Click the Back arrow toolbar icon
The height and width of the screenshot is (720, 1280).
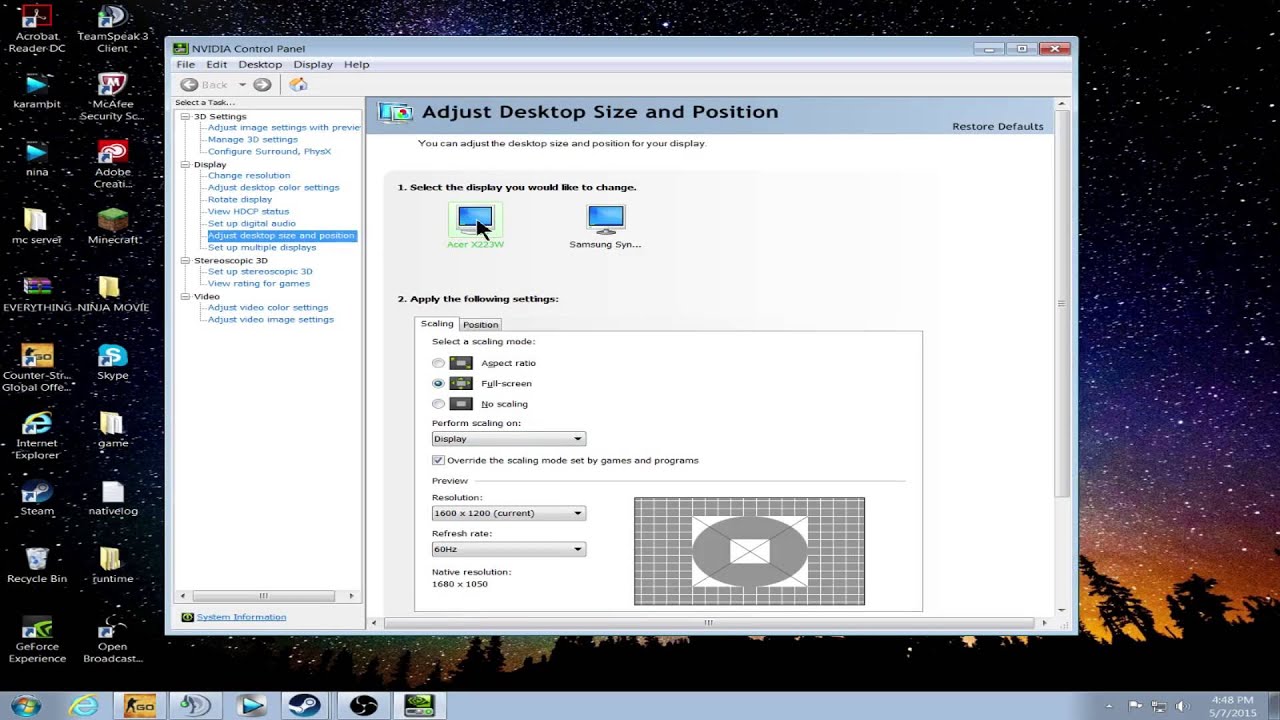point(189,85)
